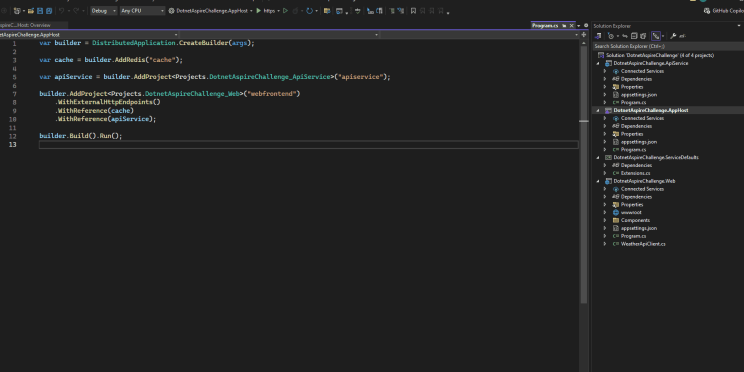Select Program.cs under the AppHost project
Viewport: 744px width, 372px height.
click(x=633, y=149)
